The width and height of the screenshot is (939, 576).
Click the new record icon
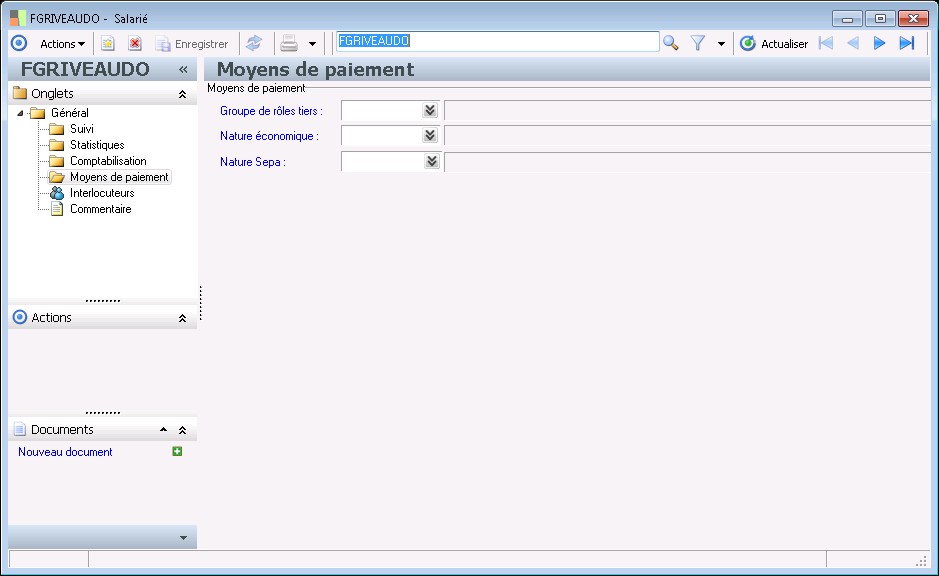tap(108, 44)
